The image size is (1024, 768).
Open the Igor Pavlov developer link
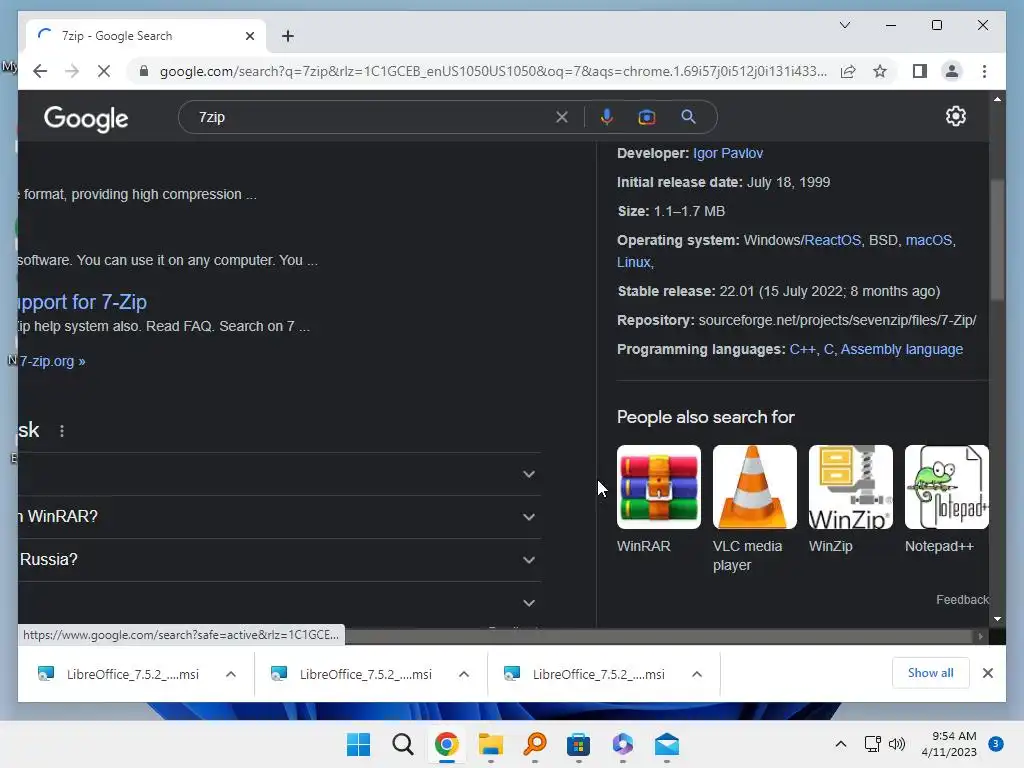(x=728, y=153)
